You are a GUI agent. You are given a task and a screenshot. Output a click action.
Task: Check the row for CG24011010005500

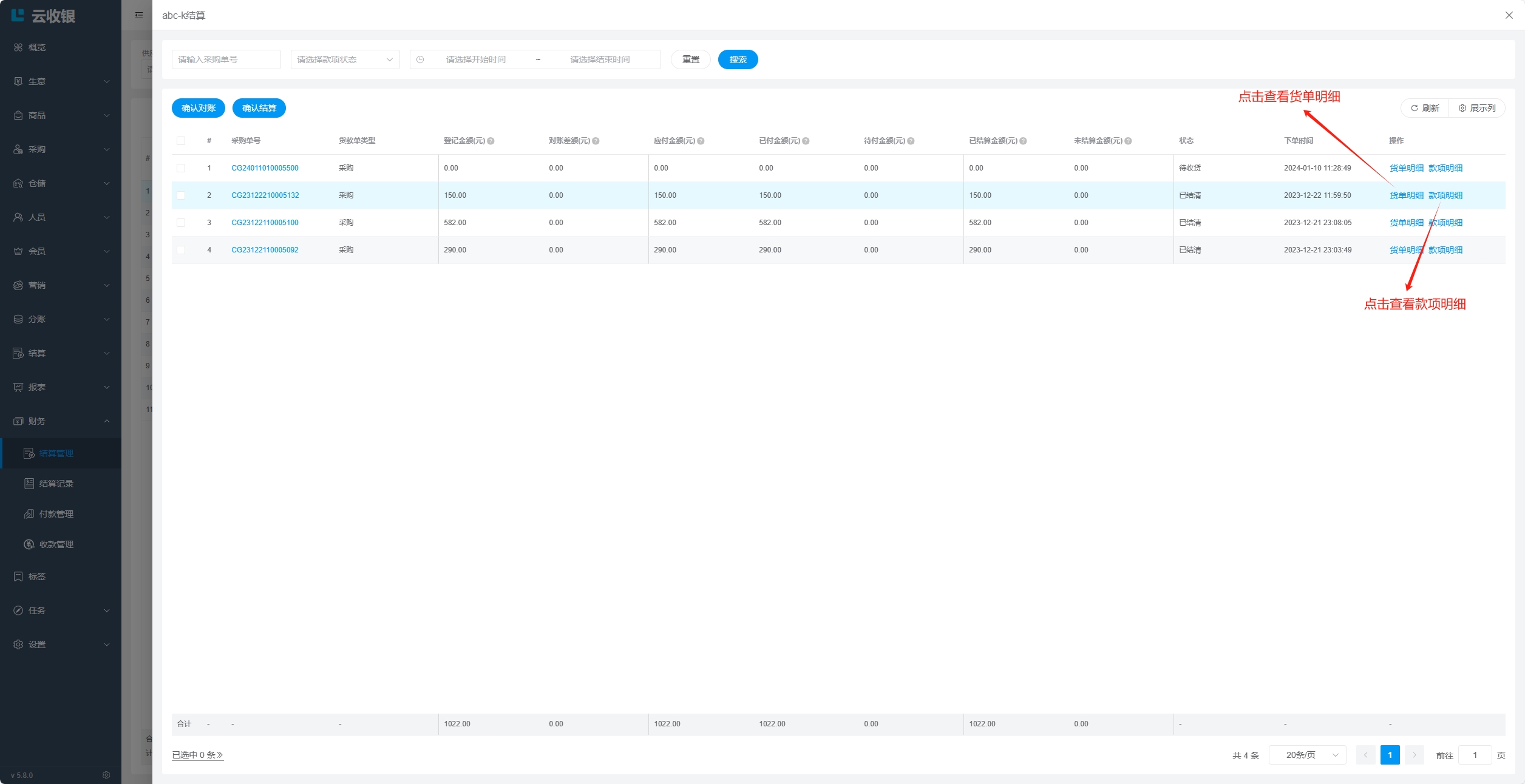click(x=181, y=168)
